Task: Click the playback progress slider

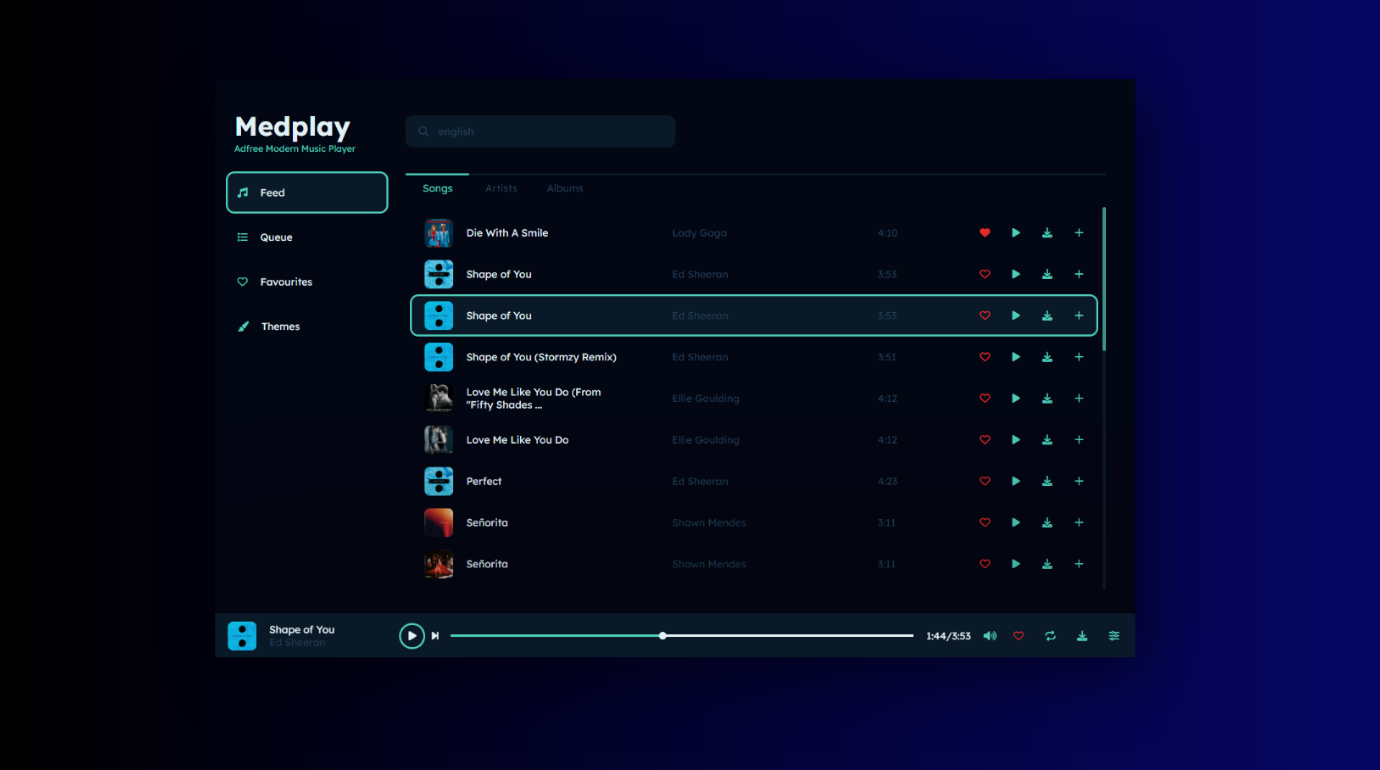Action: click(681, 636)
